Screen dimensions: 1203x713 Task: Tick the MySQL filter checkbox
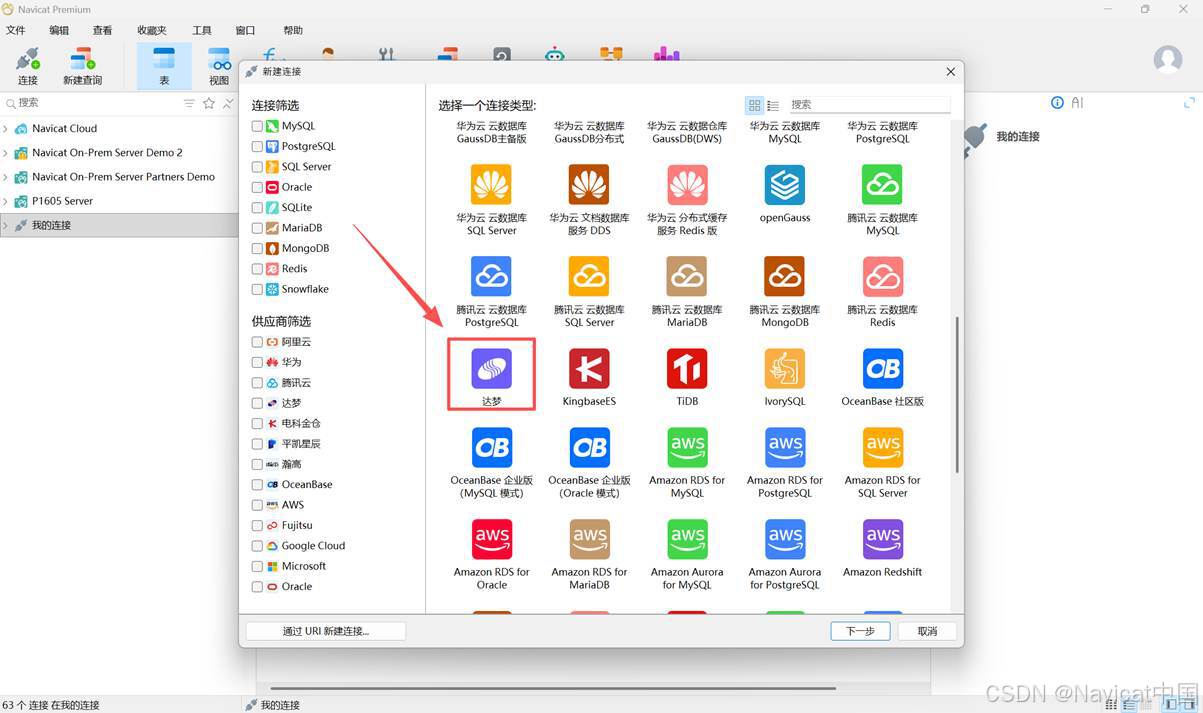(x=257, y=126)
